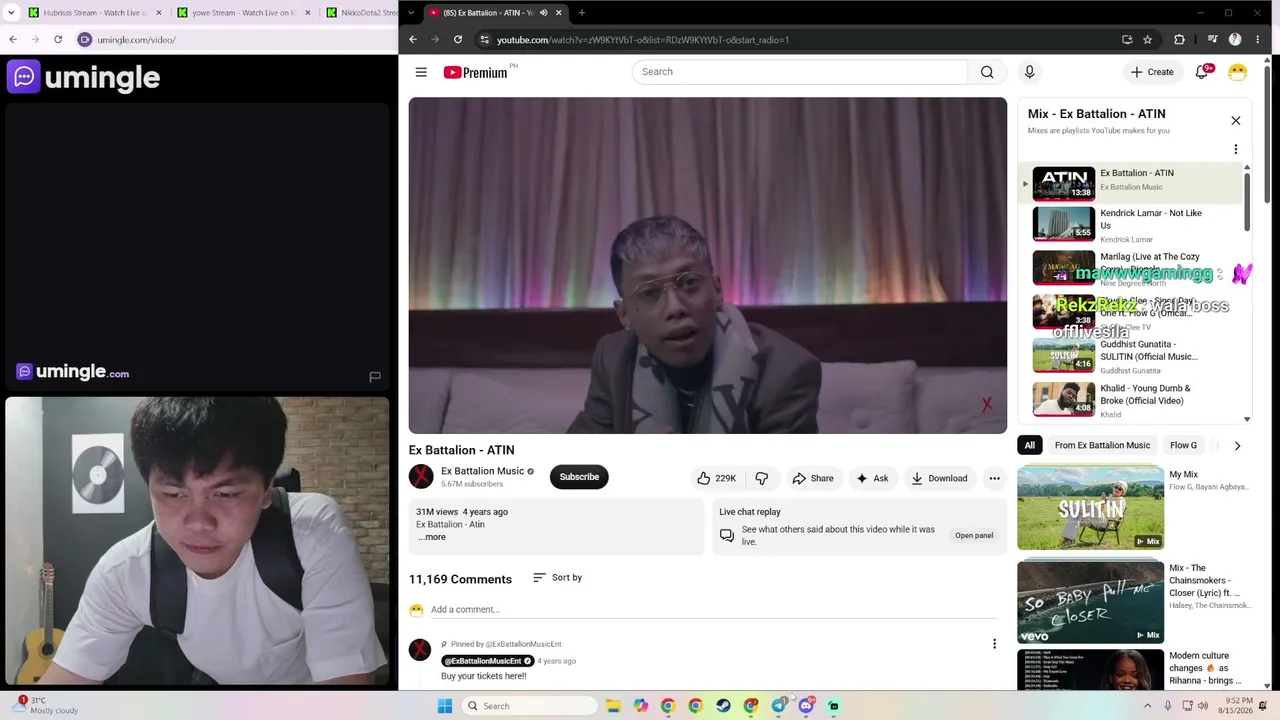The height and width of the screenshot is (720, 1280).
Task: Go back in the umingle browser window
Action: coord(13,40)
